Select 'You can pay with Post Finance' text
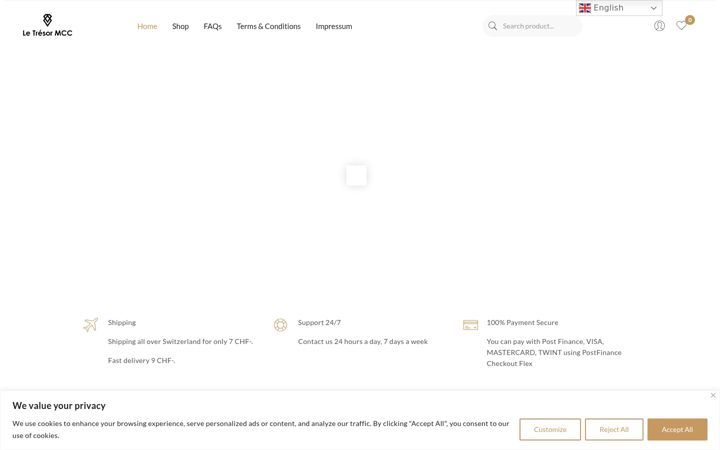This screenshot has width=720, height=450. point(535,342)
